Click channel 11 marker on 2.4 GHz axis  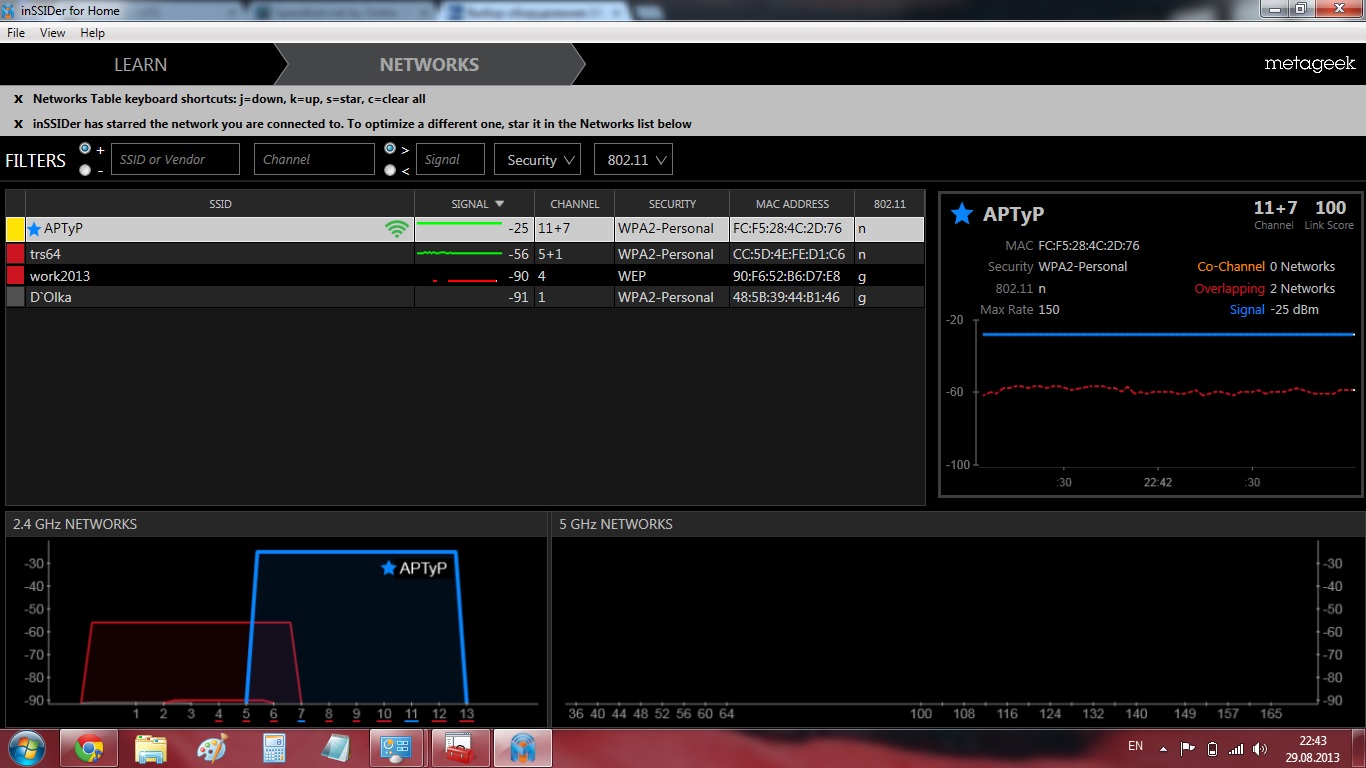point(412,714)
